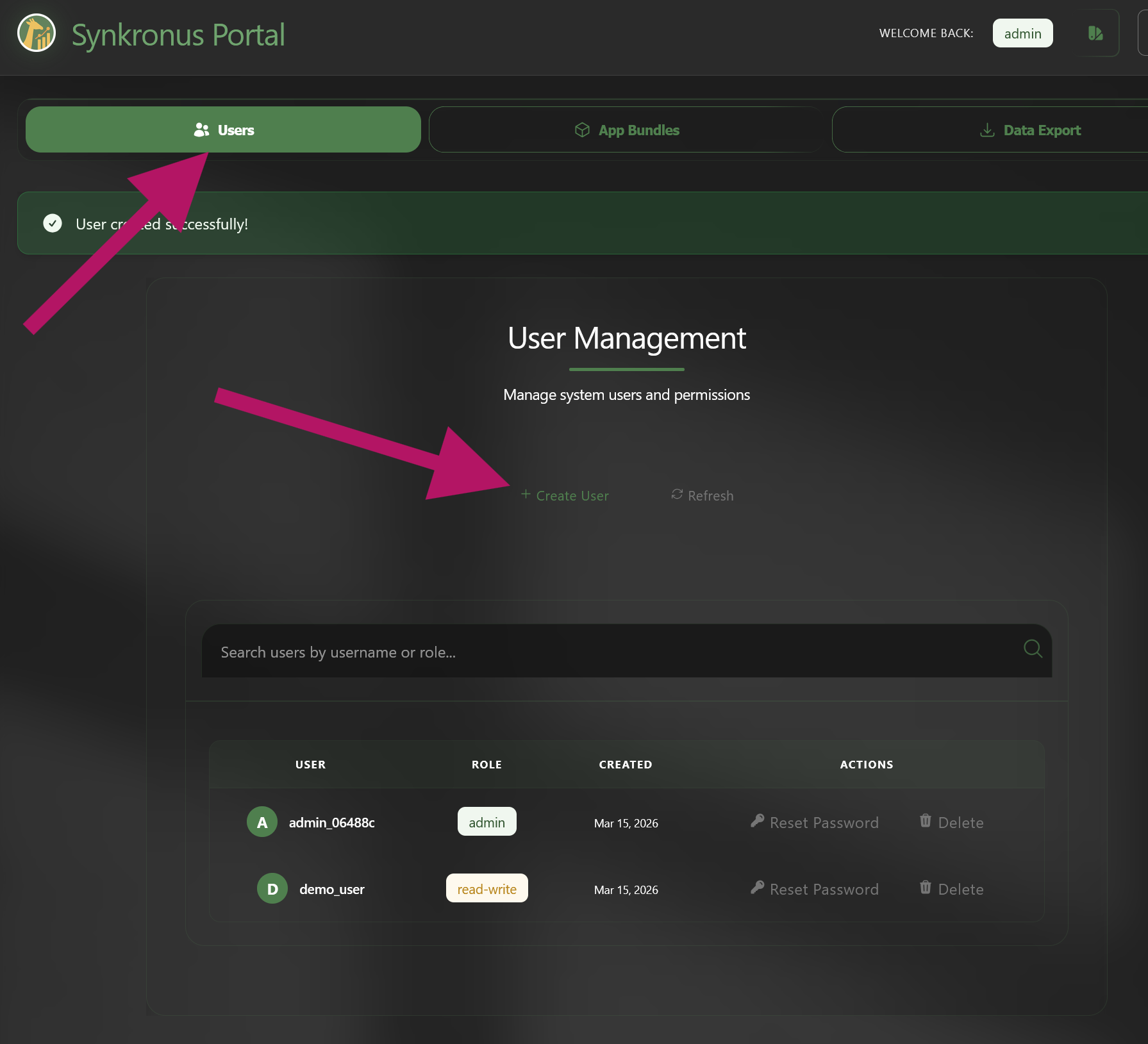This screenshot has width=1148, height=1044.
Task: Click the read-write role badge
Action: click(487, 888)
